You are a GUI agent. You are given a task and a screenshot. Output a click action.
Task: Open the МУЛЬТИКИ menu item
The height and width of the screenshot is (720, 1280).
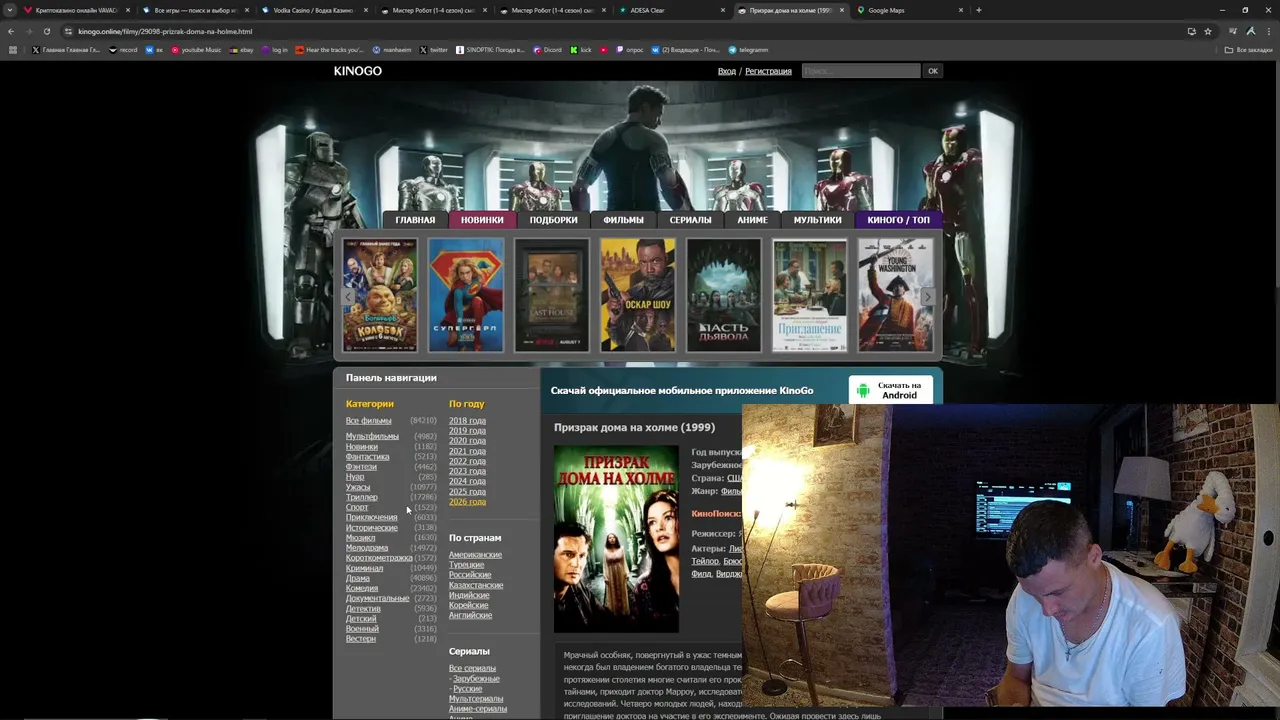(817, 220)
